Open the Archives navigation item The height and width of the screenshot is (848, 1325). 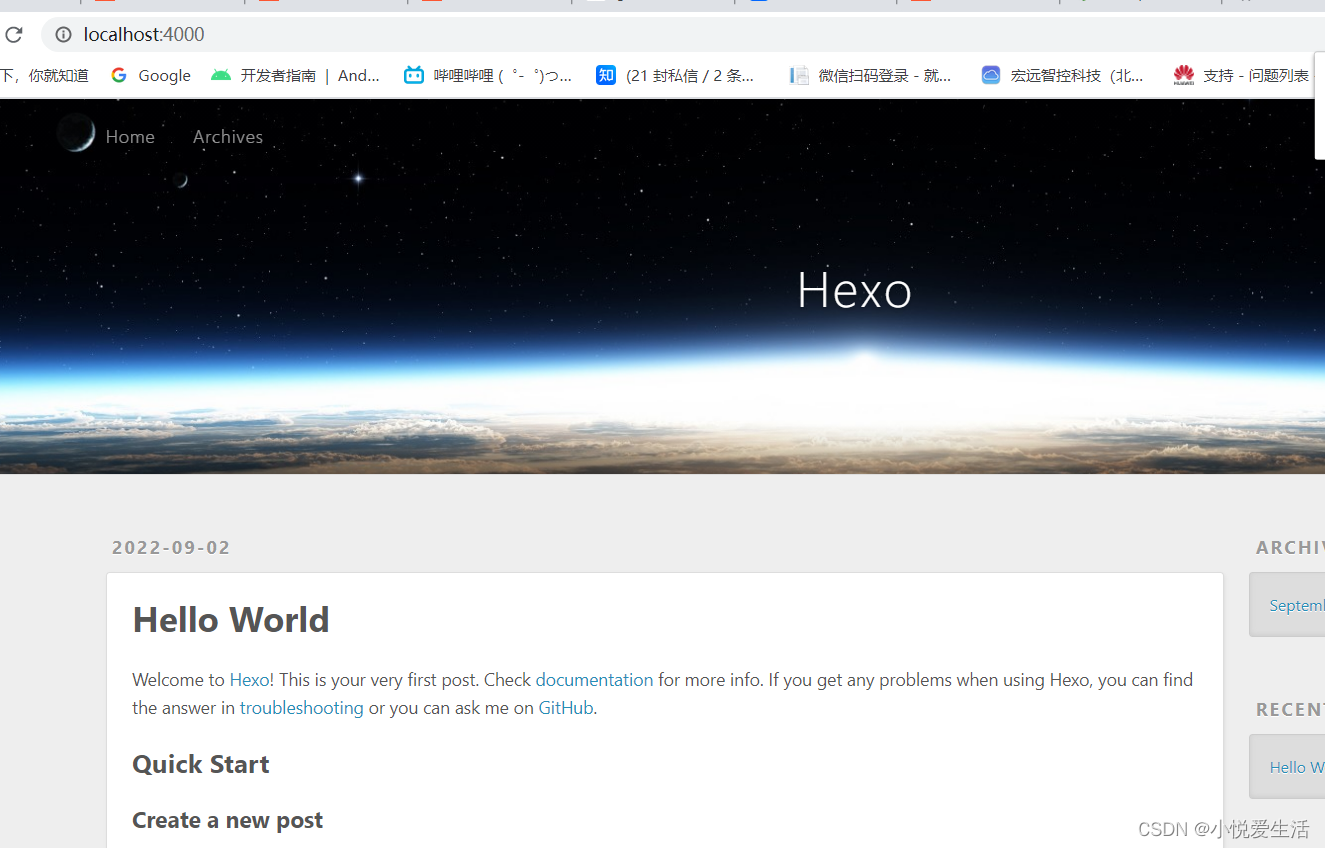coord(227,136)
